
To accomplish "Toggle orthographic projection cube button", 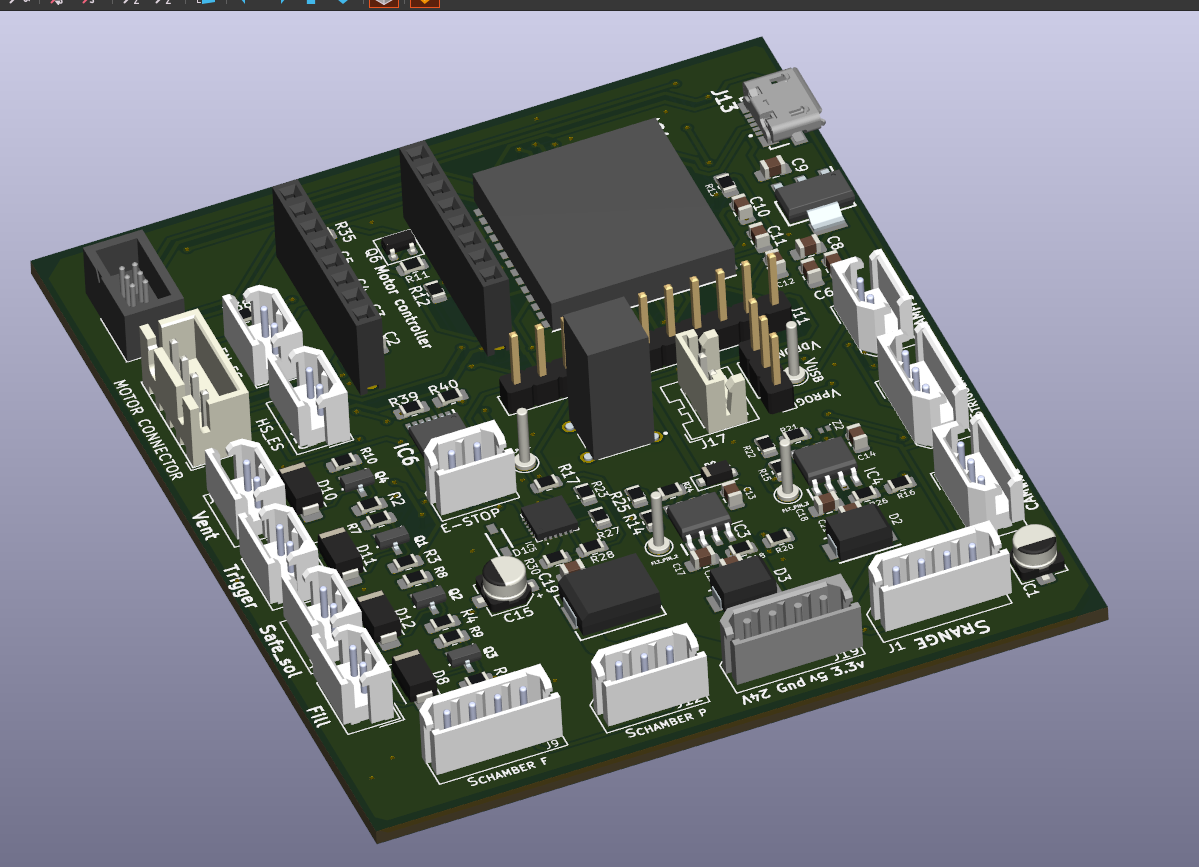I will click(x=384, y=2).
